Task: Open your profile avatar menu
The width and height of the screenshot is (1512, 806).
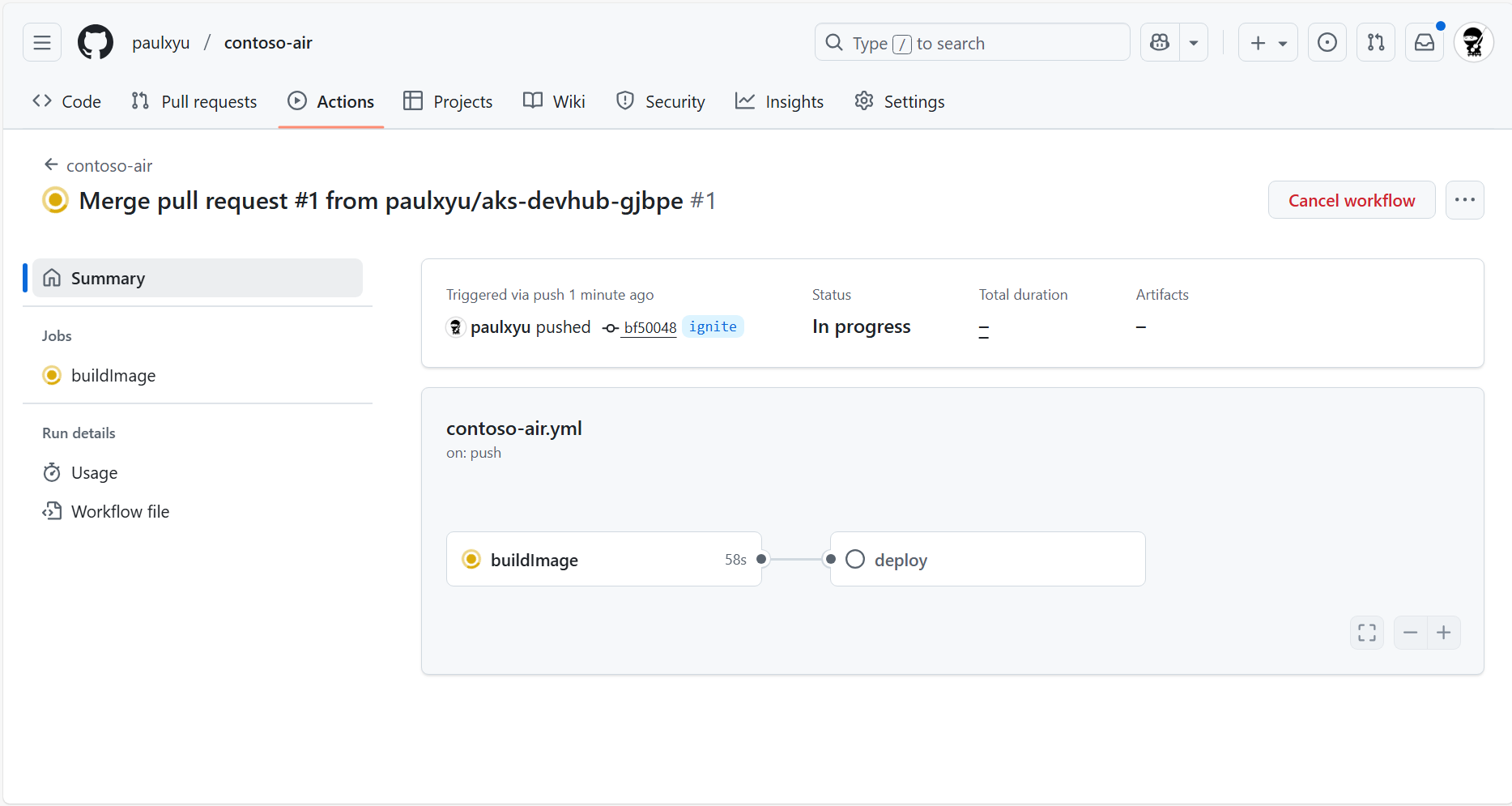Action: click(1473, 42)
